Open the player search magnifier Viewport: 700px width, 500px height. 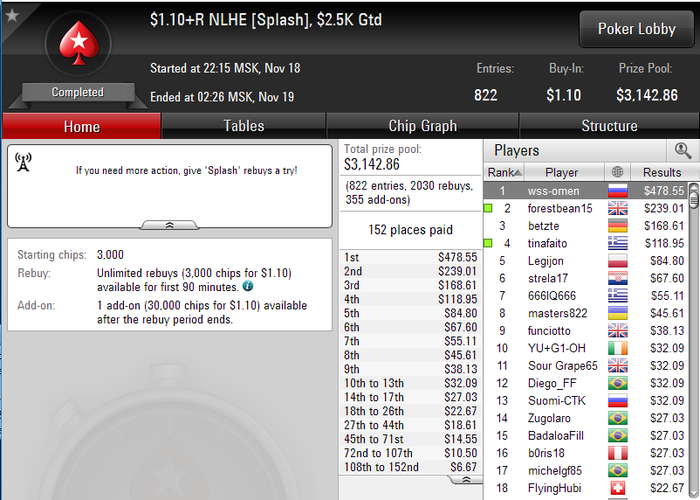683,150
